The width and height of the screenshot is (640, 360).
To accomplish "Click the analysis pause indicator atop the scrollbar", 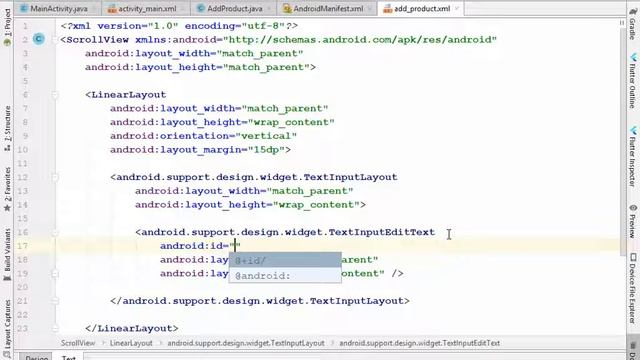I will pos(622,23).
